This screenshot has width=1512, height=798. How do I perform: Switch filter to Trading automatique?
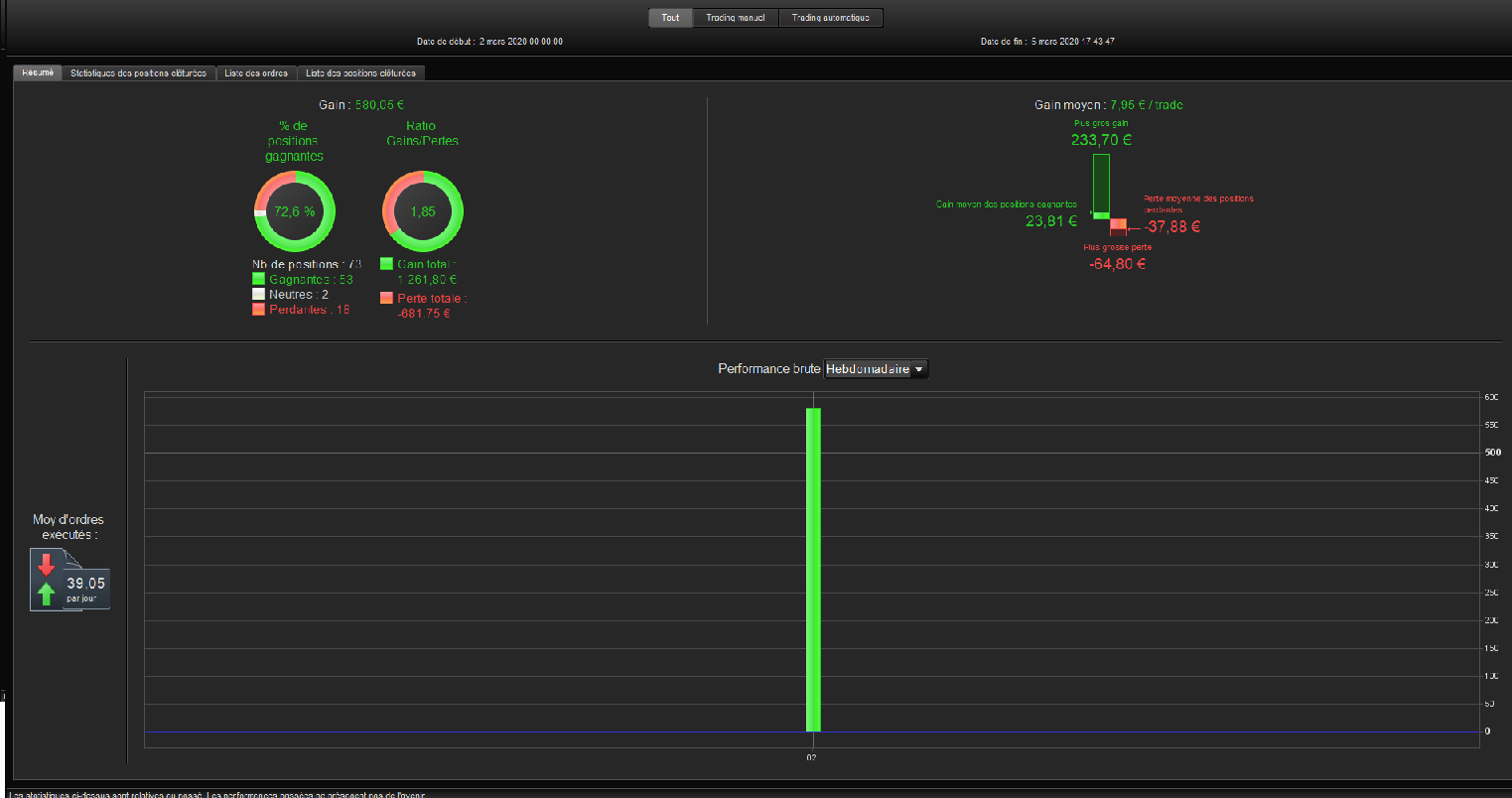(831, 18)
